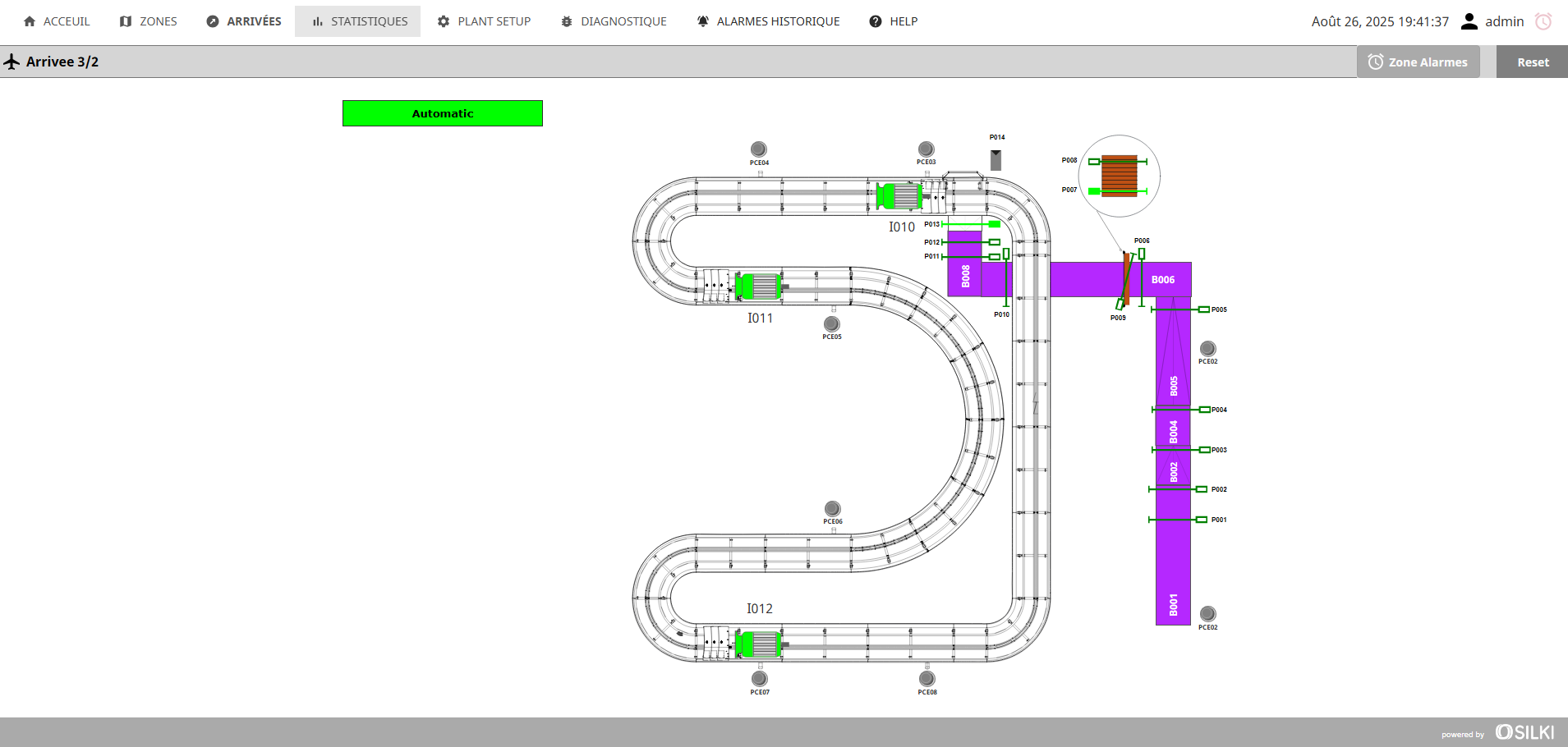Select the PCE05 sensor indicator

tap(832, 324)
